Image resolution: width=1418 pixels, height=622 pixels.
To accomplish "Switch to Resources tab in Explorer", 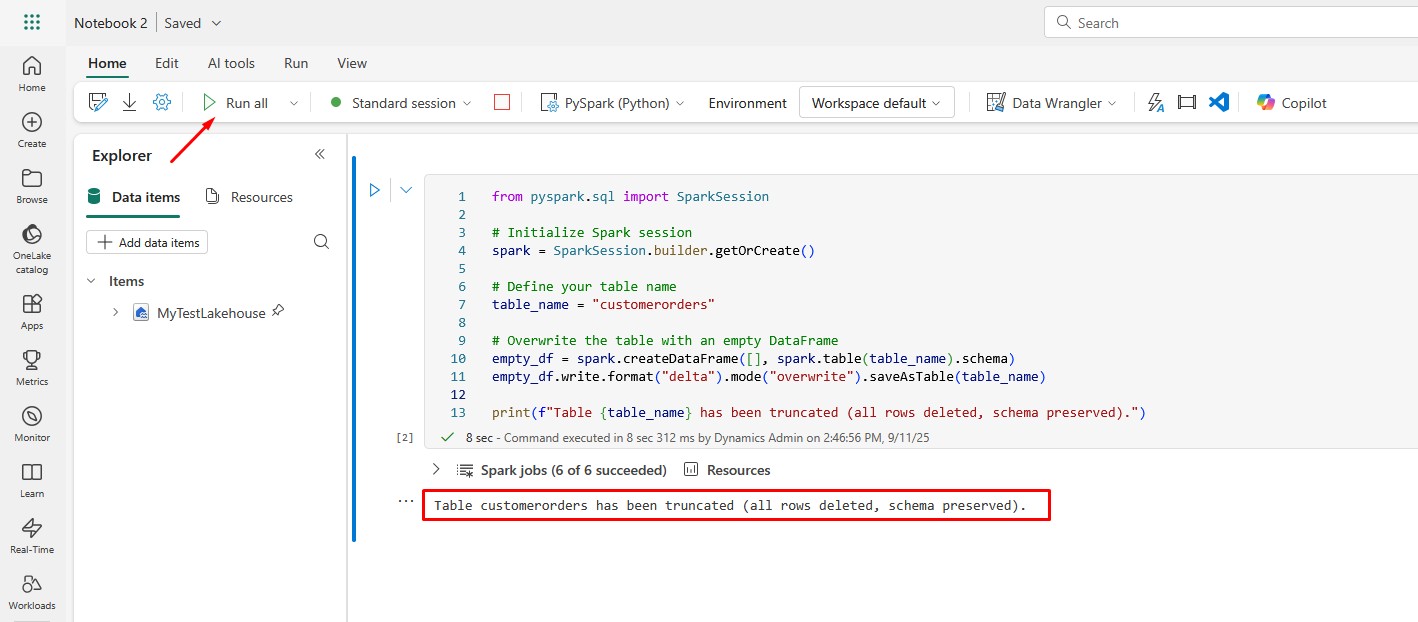I will [x=249, y=197].
